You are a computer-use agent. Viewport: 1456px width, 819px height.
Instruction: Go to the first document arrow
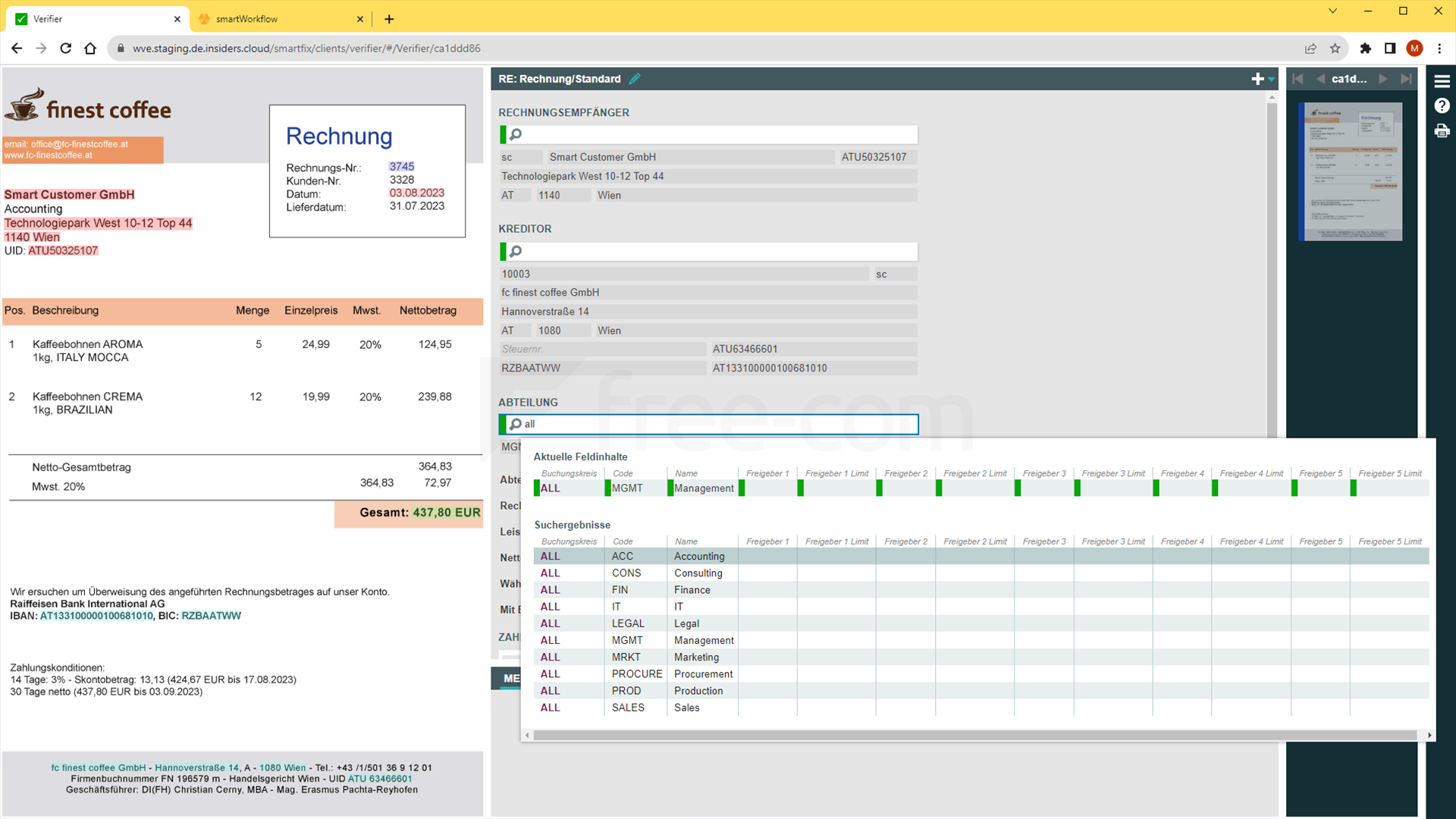coord(1298,79)
